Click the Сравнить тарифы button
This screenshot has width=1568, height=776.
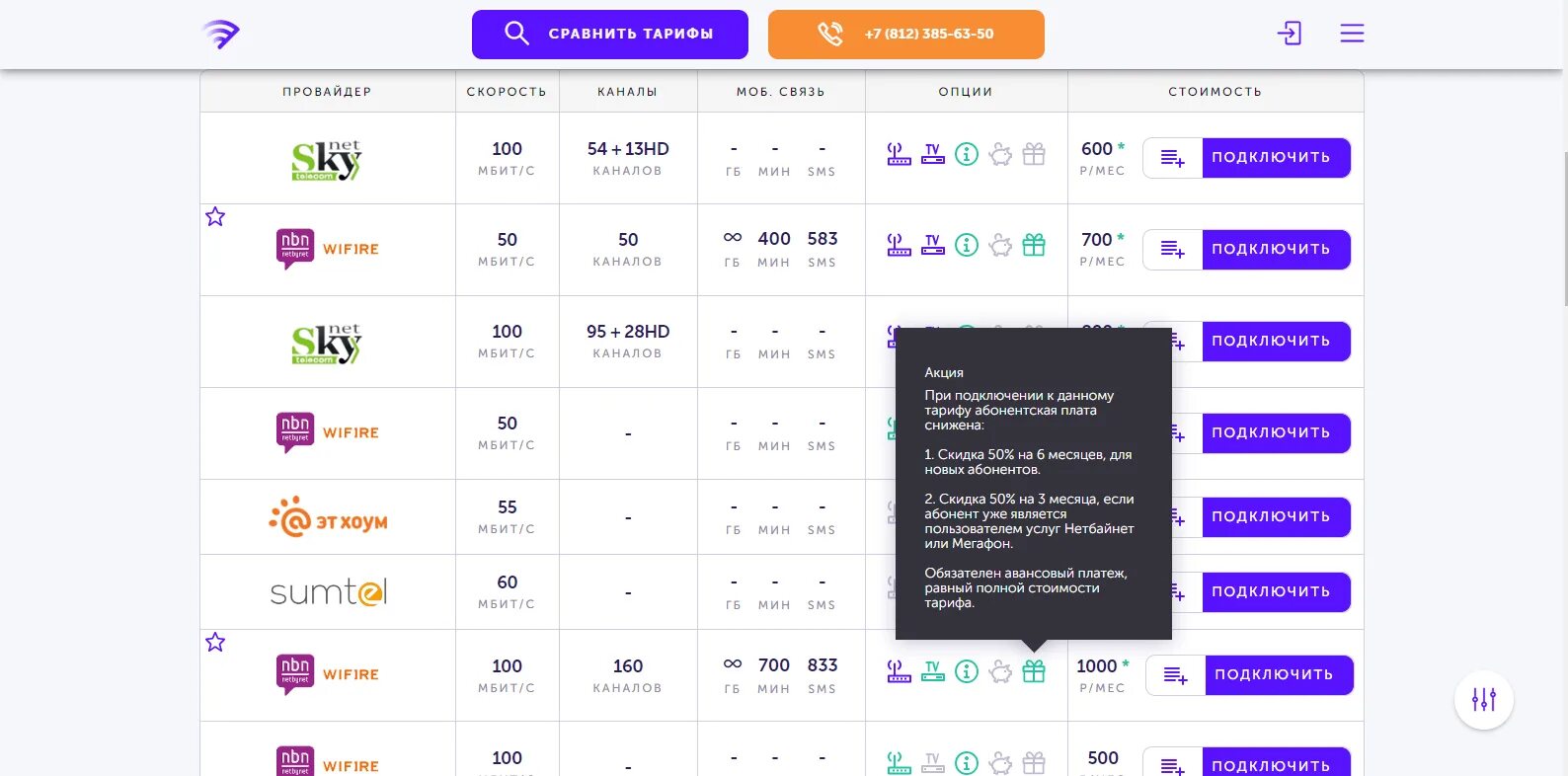coord(610,35)
